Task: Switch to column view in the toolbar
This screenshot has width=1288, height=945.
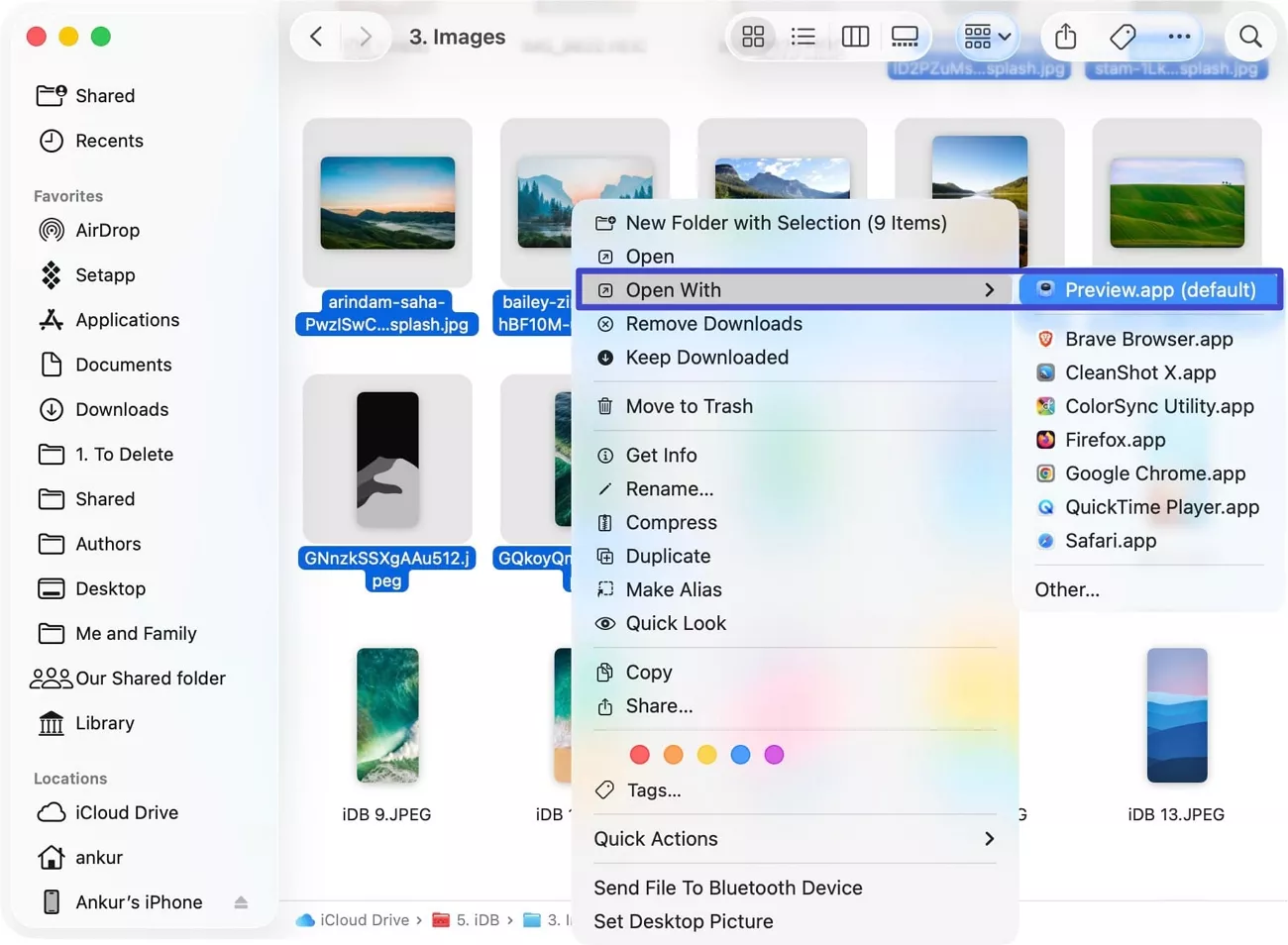Action: (854, 36)
